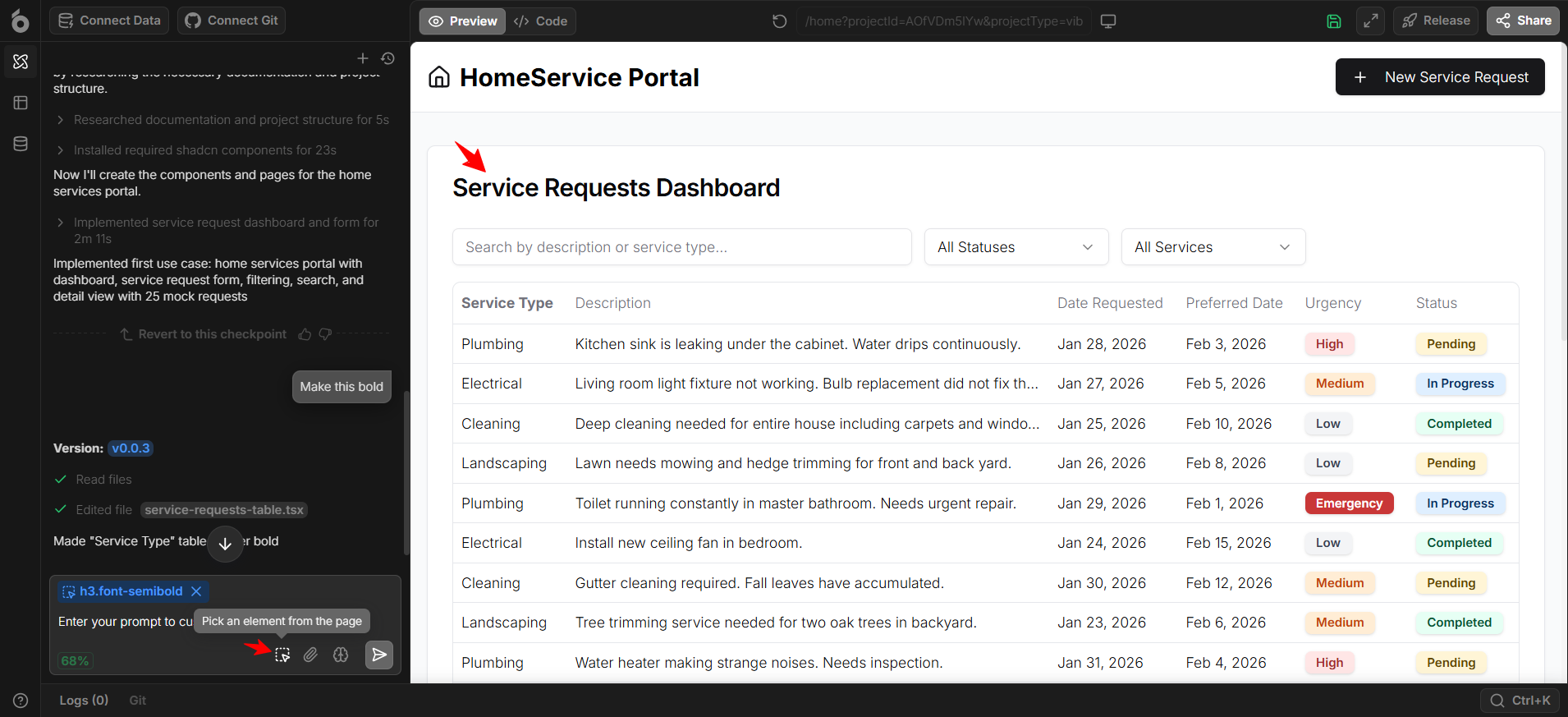Start a new chat with plus icon
This screenshot has width=1568, height=717.
tap(363, 58)
